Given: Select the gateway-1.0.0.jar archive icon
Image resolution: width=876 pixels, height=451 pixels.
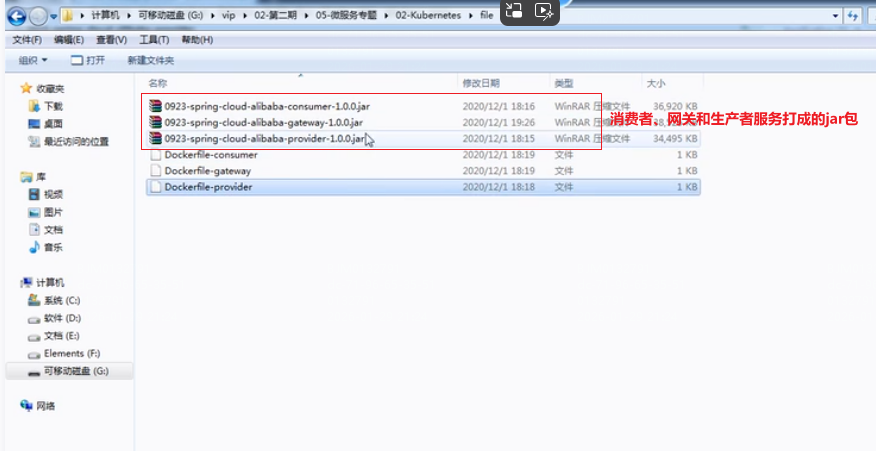Looking at the screenshot, I should pyautogui.click(x=155, y=122).
